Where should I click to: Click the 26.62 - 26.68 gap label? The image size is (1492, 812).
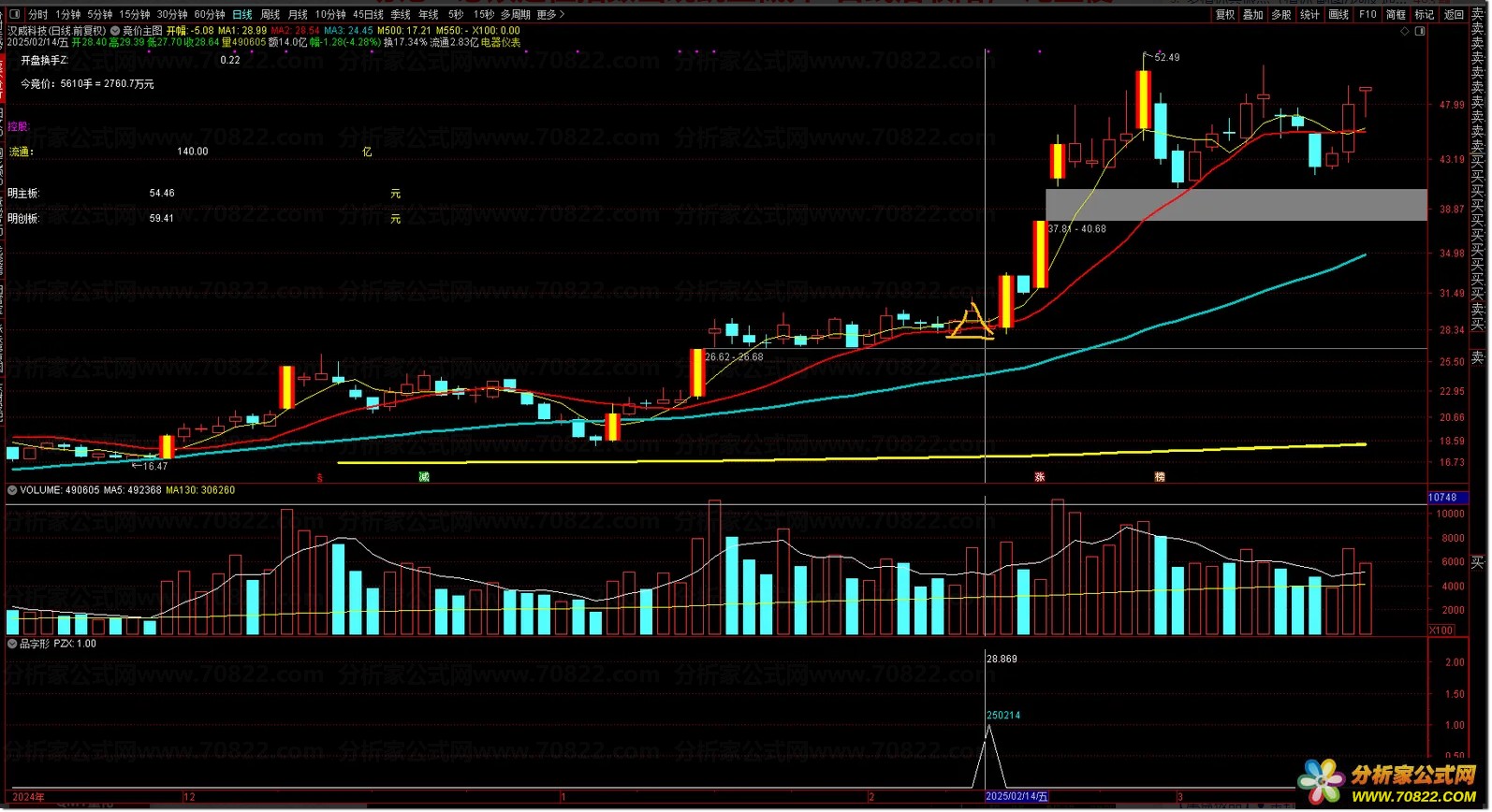pos(734,356)
